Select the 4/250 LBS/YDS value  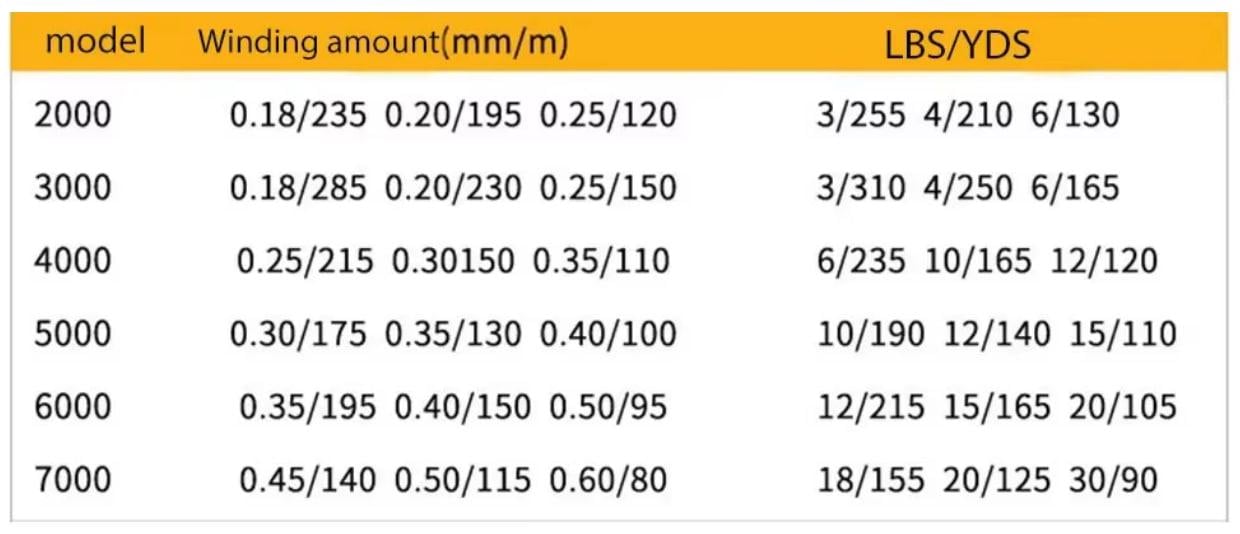point(967,188)
